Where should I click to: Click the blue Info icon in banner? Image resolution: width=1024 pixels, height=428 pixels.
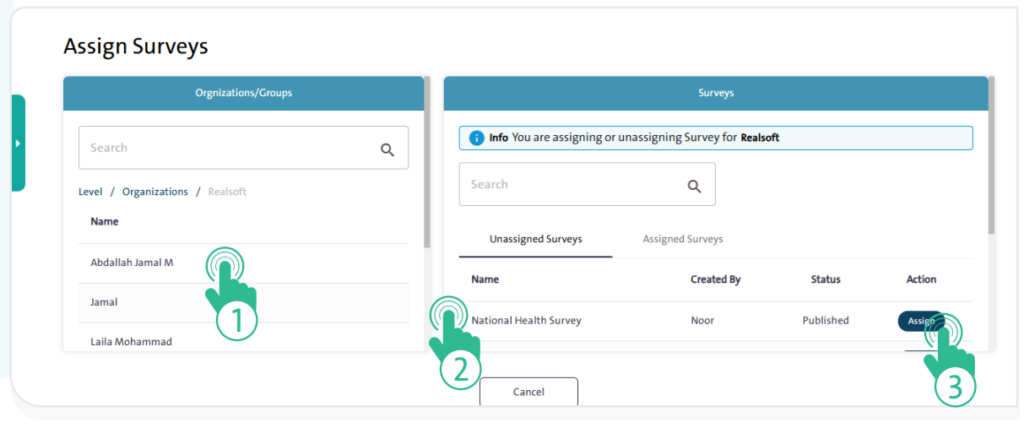(477, 138)
